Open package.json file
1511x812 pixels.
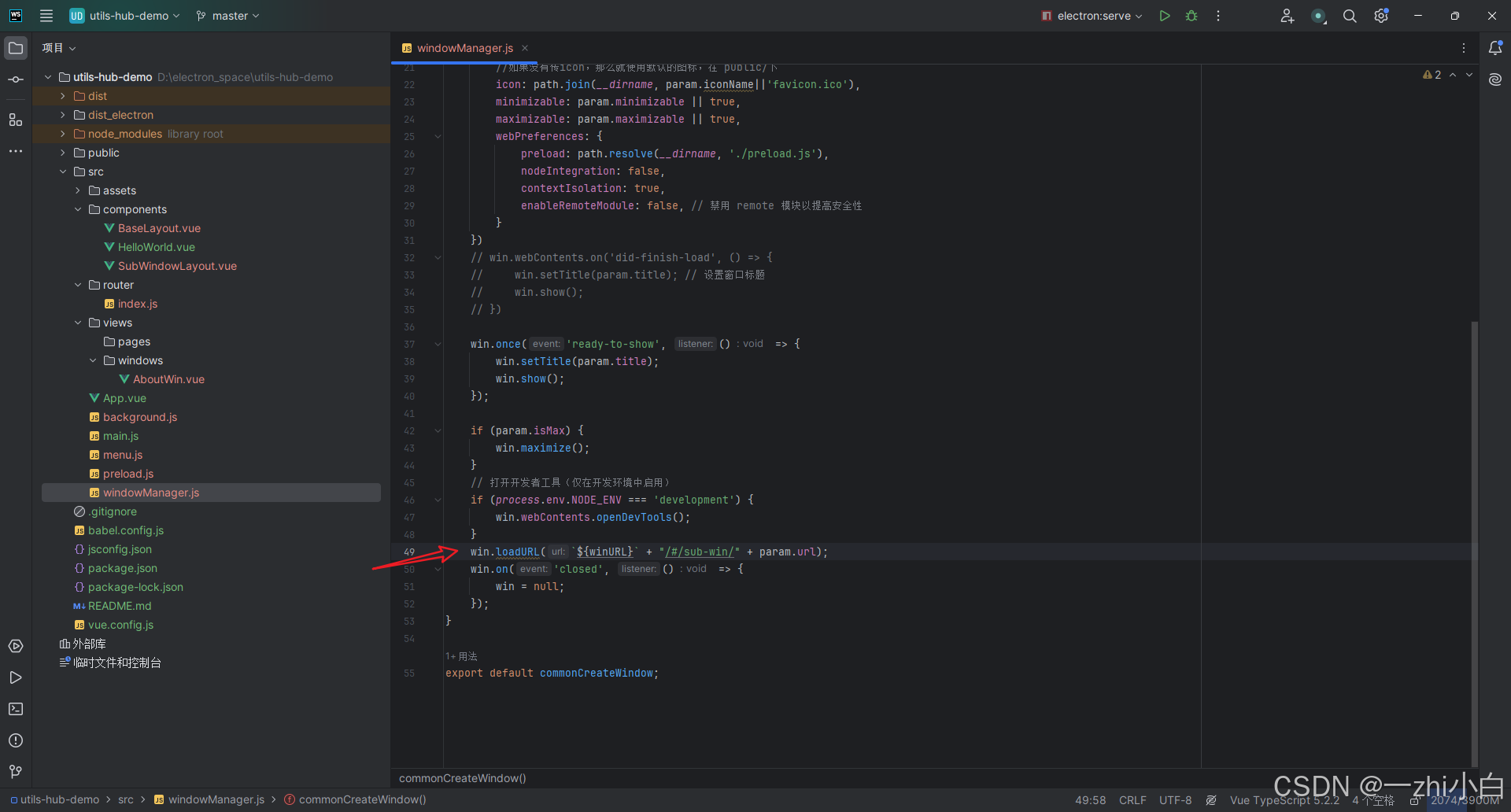[122, 568]
